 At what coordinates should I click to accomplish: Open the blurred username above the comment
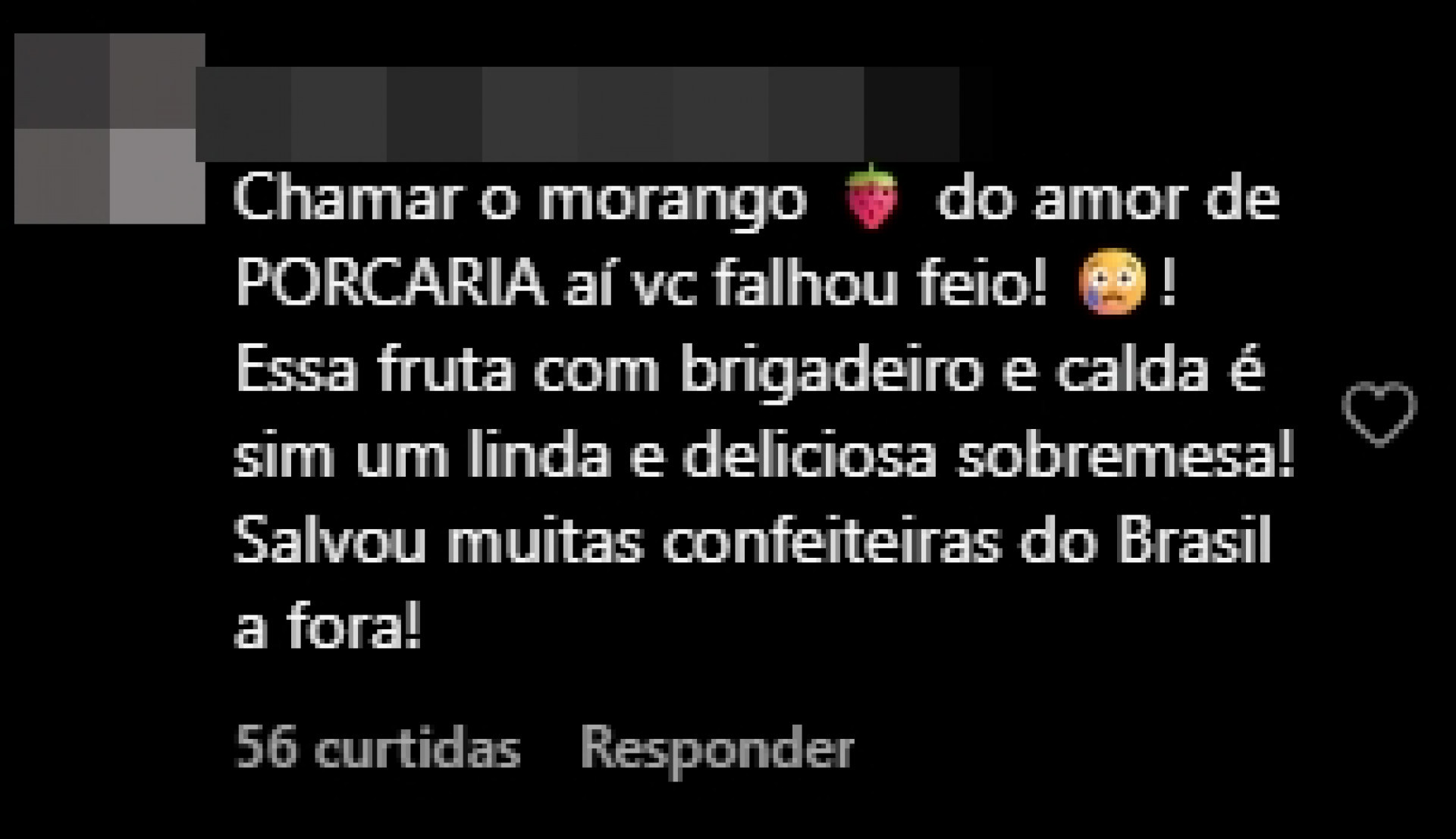coord(578,114)
